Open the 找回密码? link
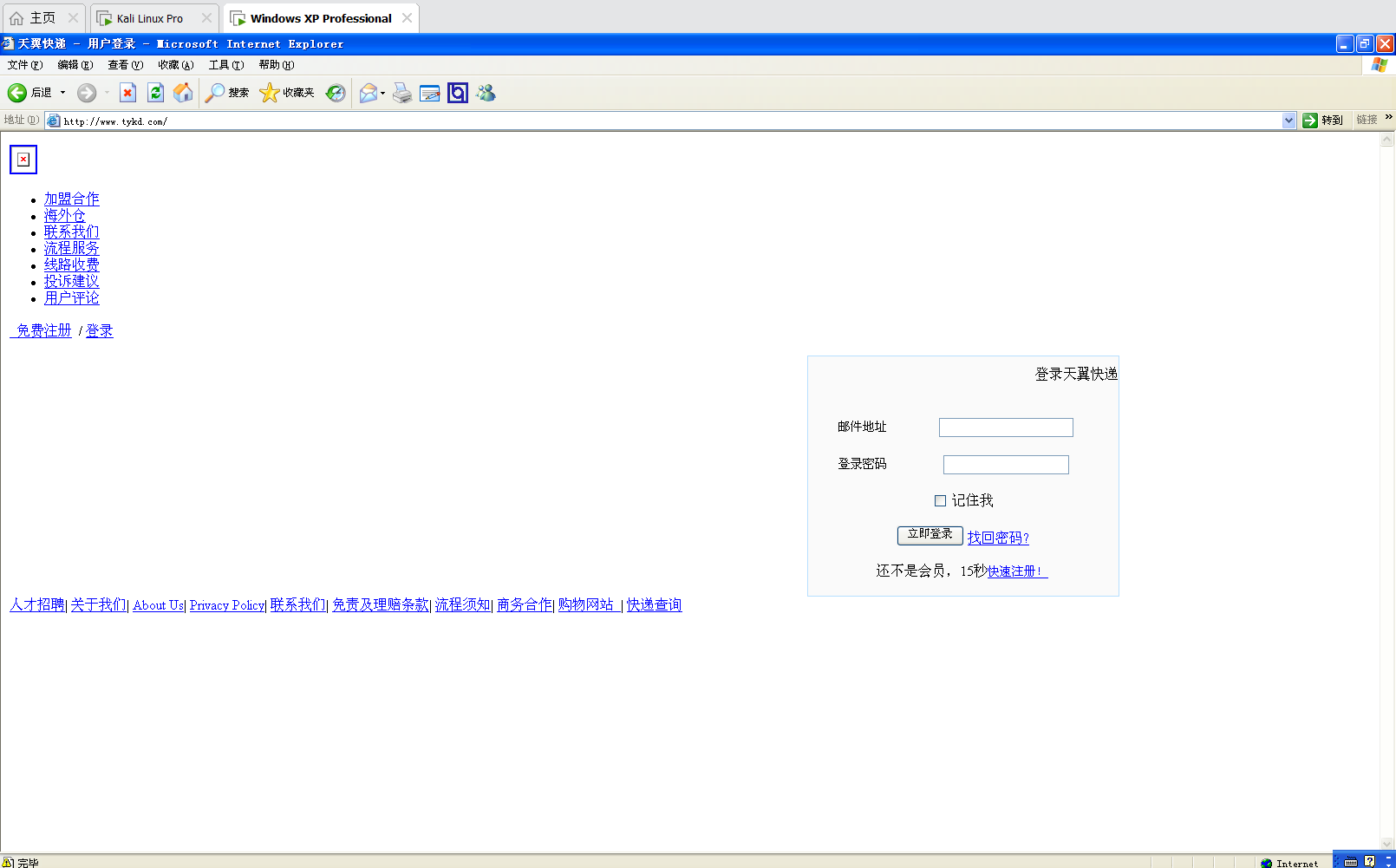1396x868 pixels. click(x=998, y=538)
